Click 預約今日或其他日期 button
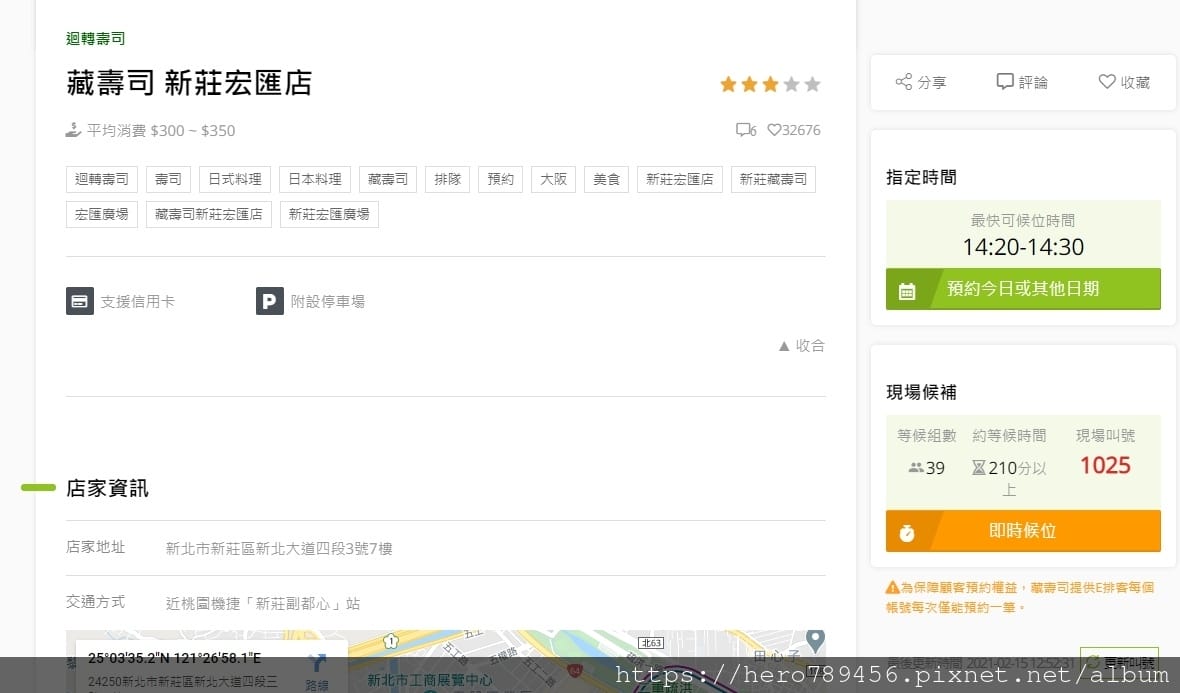 [x=1023, y=289]
